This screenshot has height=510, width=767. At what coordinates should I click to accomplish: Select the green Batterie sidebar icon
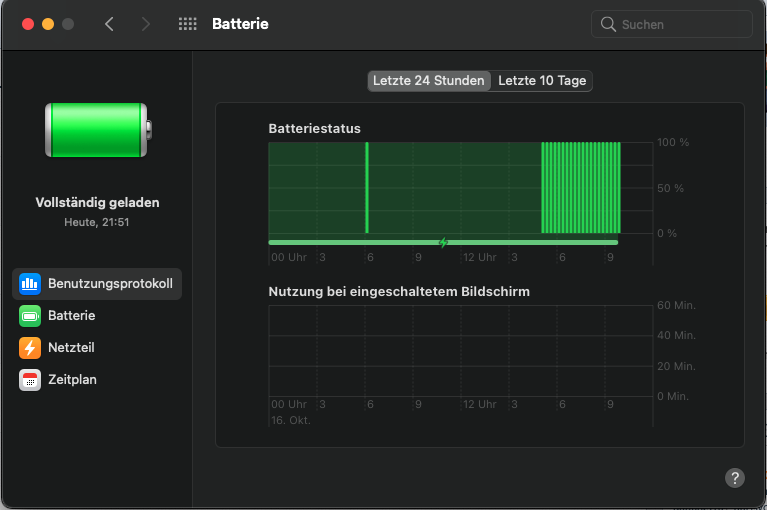(x=30, y=315)
